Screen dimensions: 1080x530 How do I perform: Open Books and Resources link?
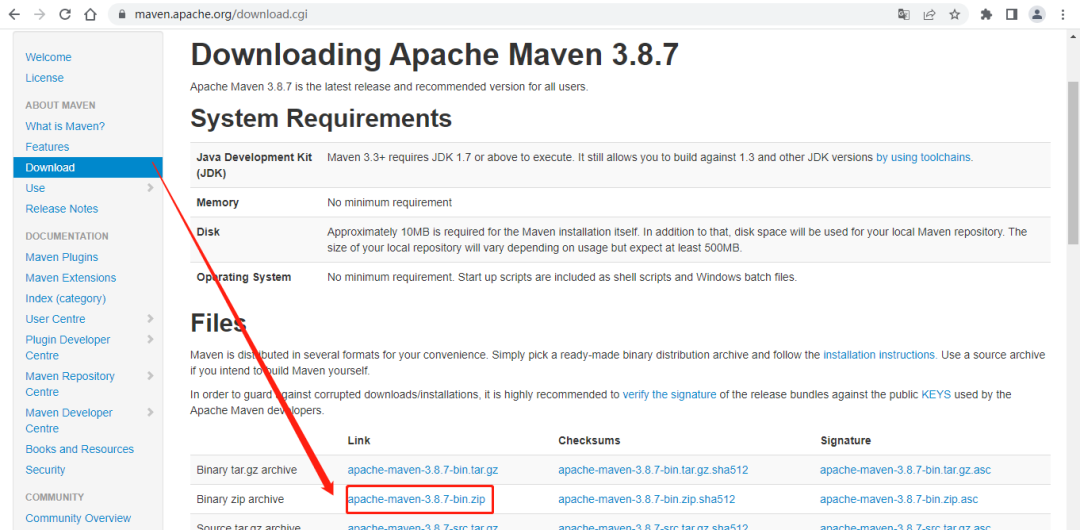coord(80,449)
